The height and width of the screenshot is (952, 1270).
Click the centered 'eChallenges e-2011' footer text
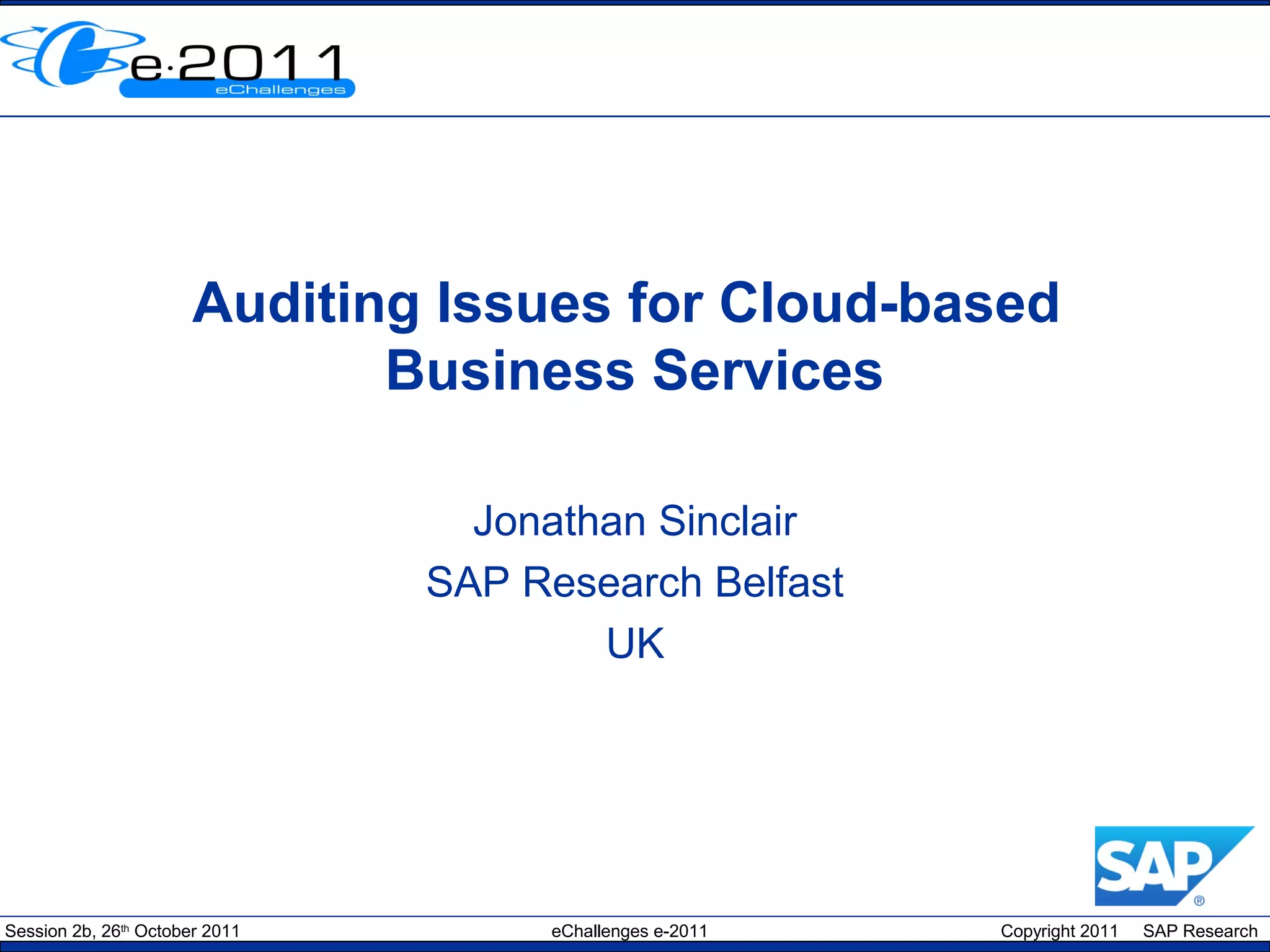click(629, 931)
